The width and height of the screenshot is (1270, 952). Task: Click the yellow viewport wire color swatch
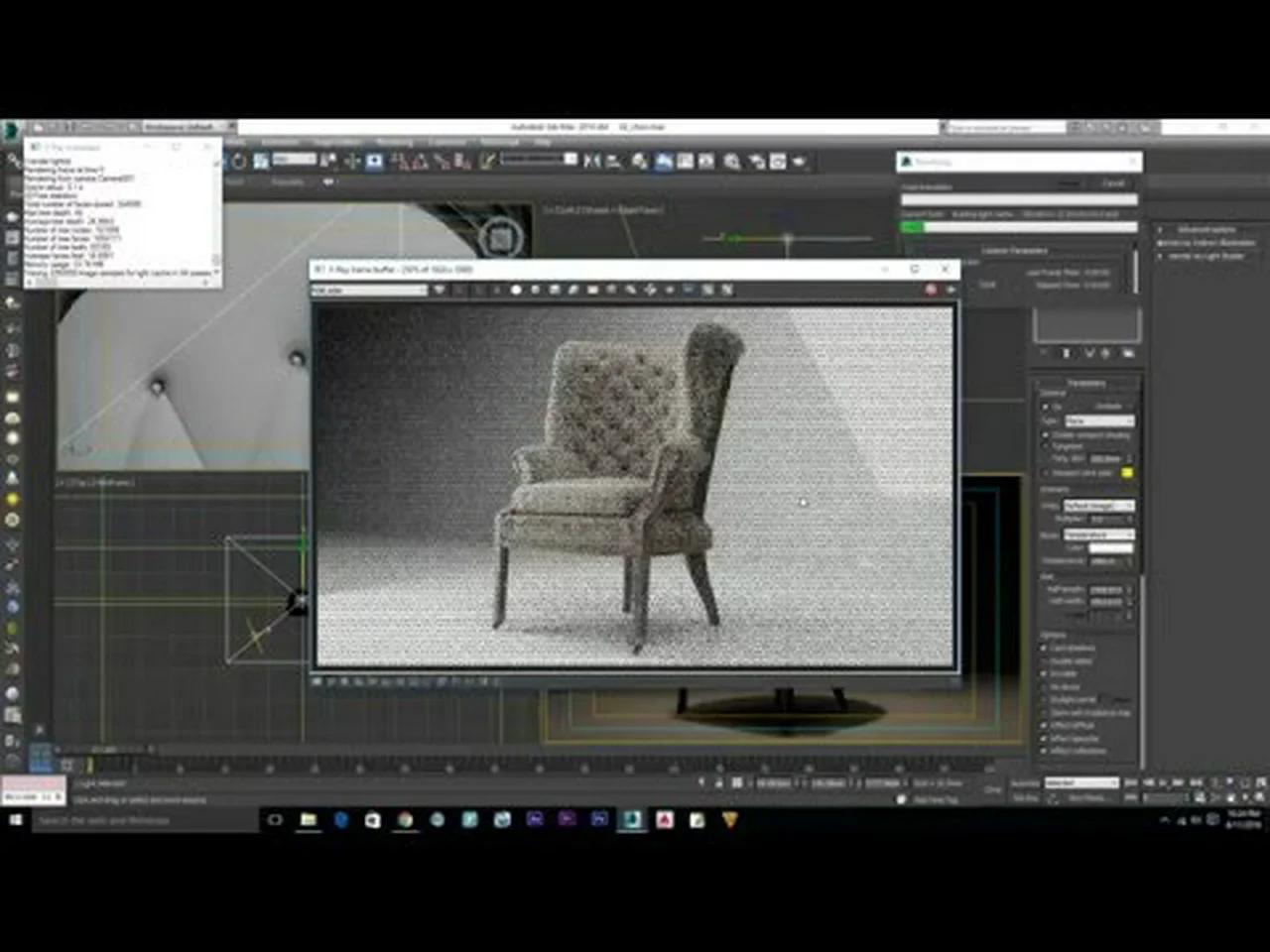1126,473
